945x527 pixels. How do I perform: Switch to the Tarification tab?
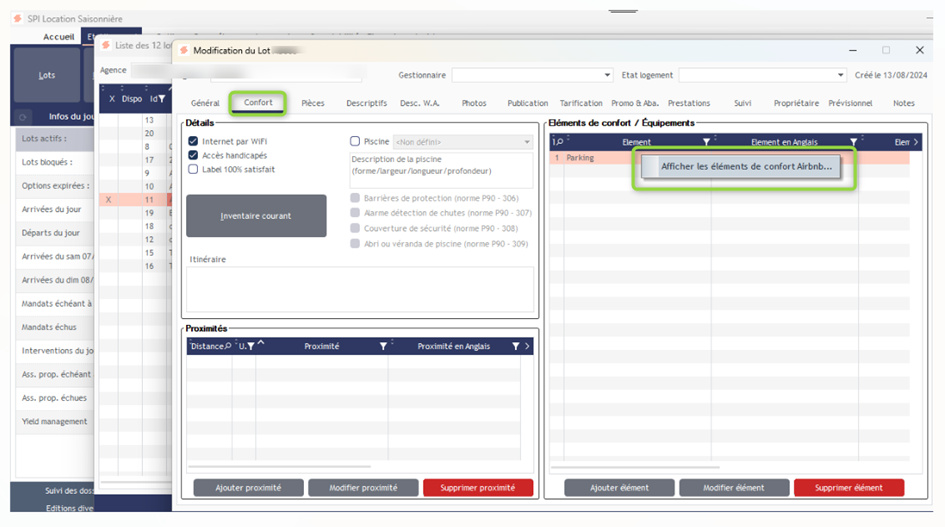581,103
